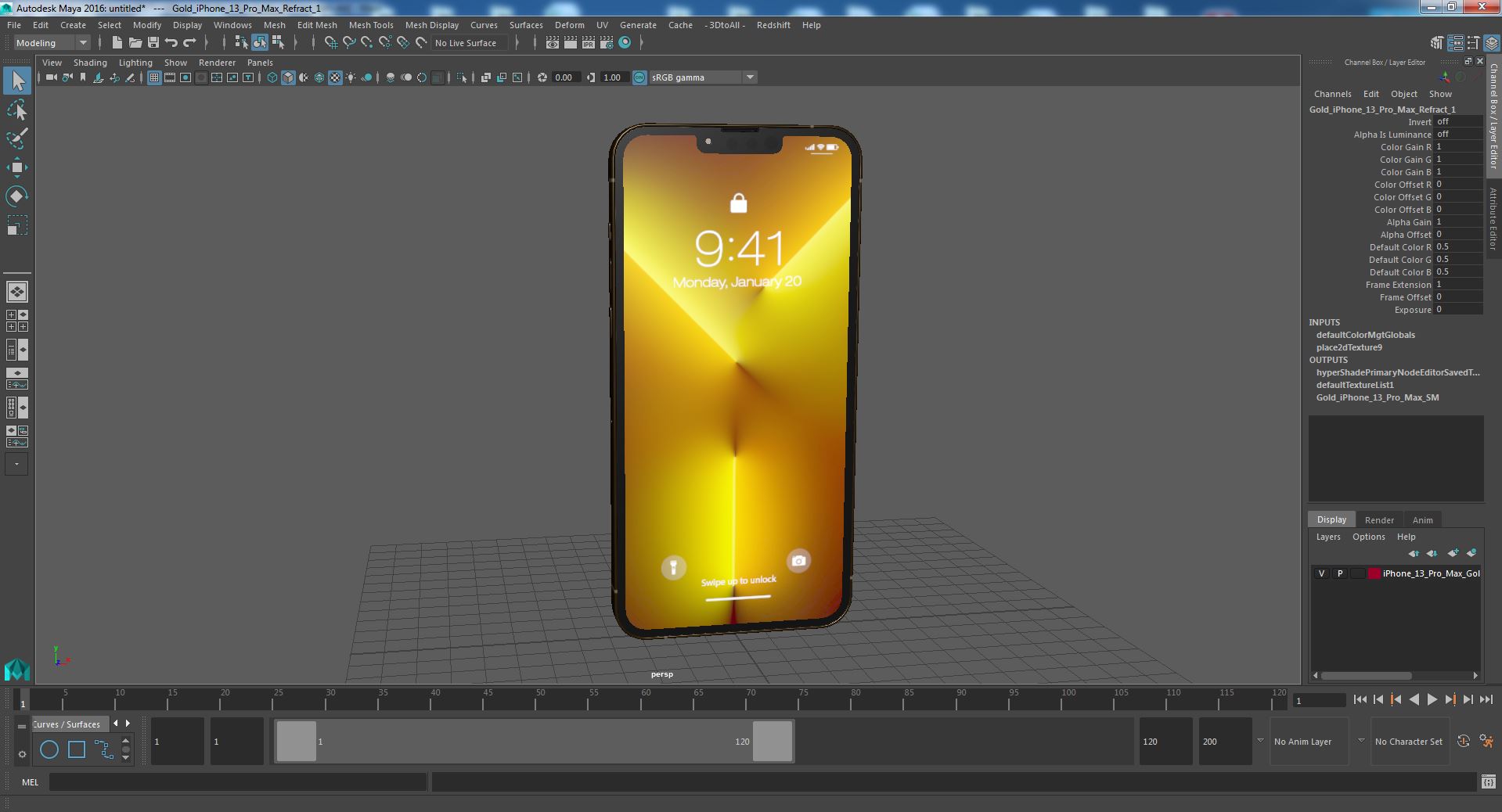
Task: Toggle color management ON button
Action: click(639, 77)
